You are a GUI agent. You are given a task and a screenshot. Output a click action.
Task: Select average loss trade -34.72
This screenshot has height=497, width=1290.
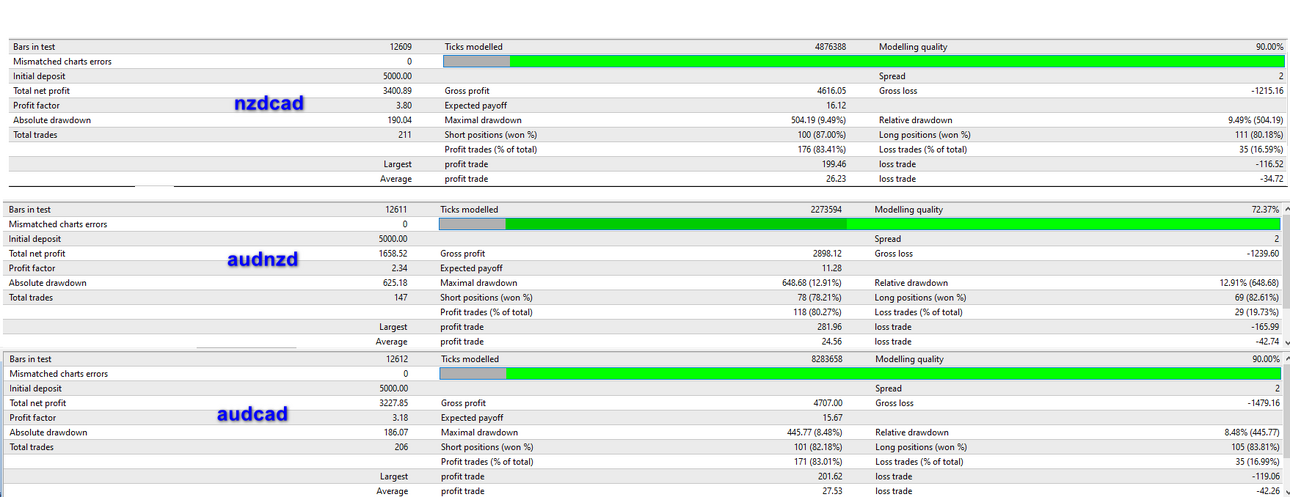pyautogui.click(x=1270, y=179)
